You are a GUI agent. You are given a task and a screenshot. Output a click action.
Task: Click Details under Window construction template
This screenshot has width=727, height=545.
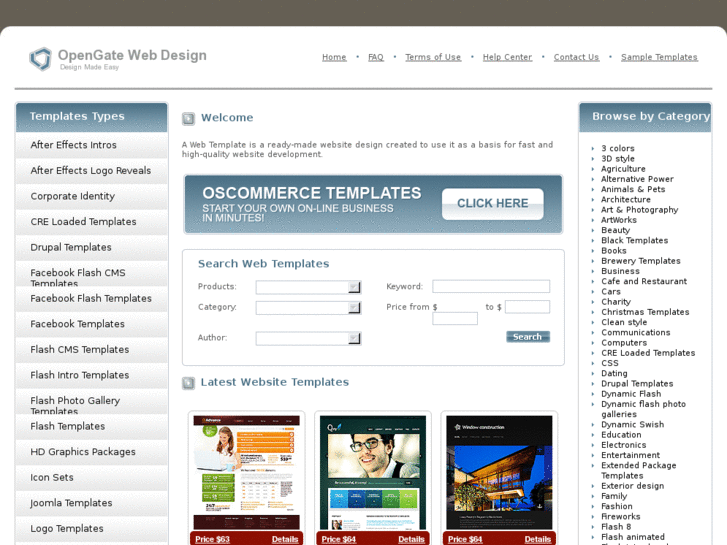[538, 539]
